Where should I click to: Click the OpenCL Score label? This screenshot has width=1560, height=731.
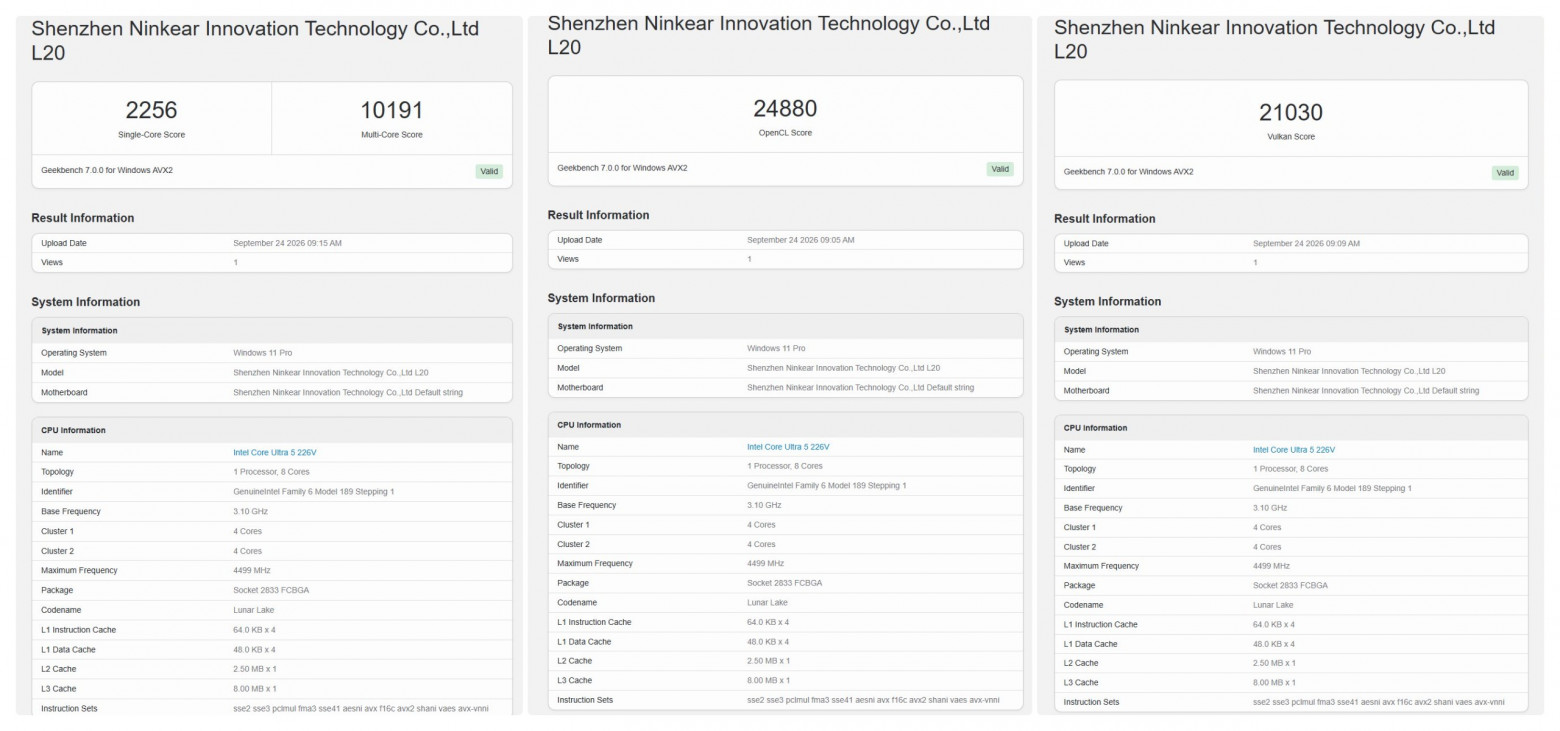pyautogui.click(x=785, y=133)
